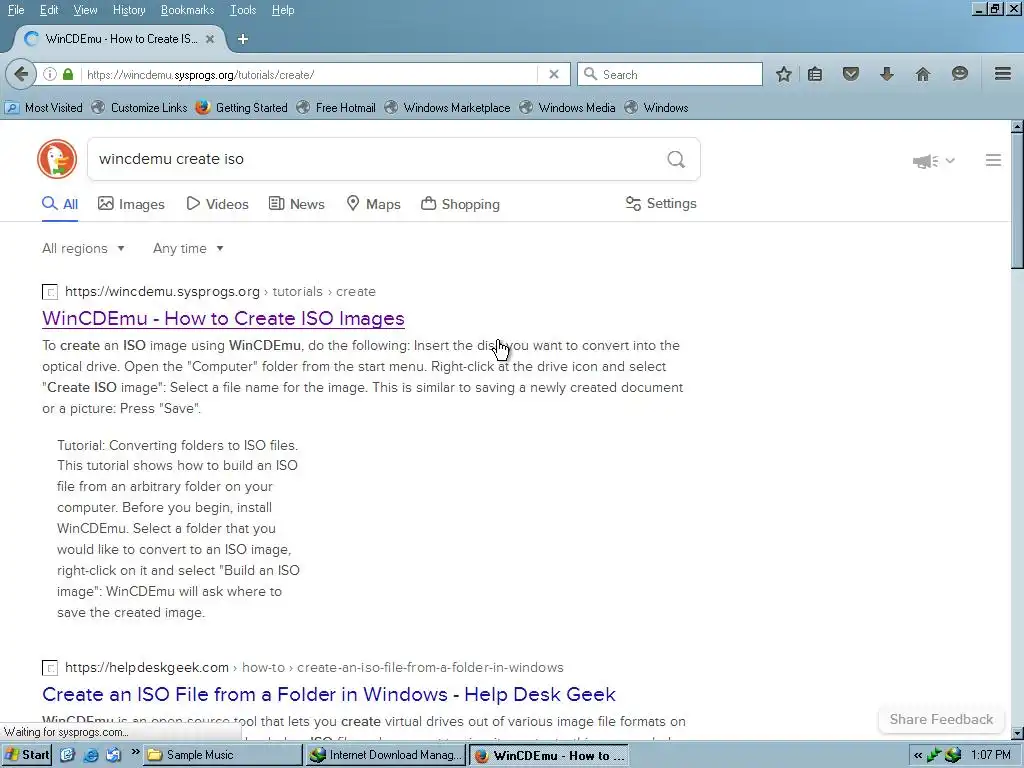This screenshot has width=1024, height=768.
Task: Stop loading with the X in the address bar
Action: pyautogui.click(x=554, y=74)
